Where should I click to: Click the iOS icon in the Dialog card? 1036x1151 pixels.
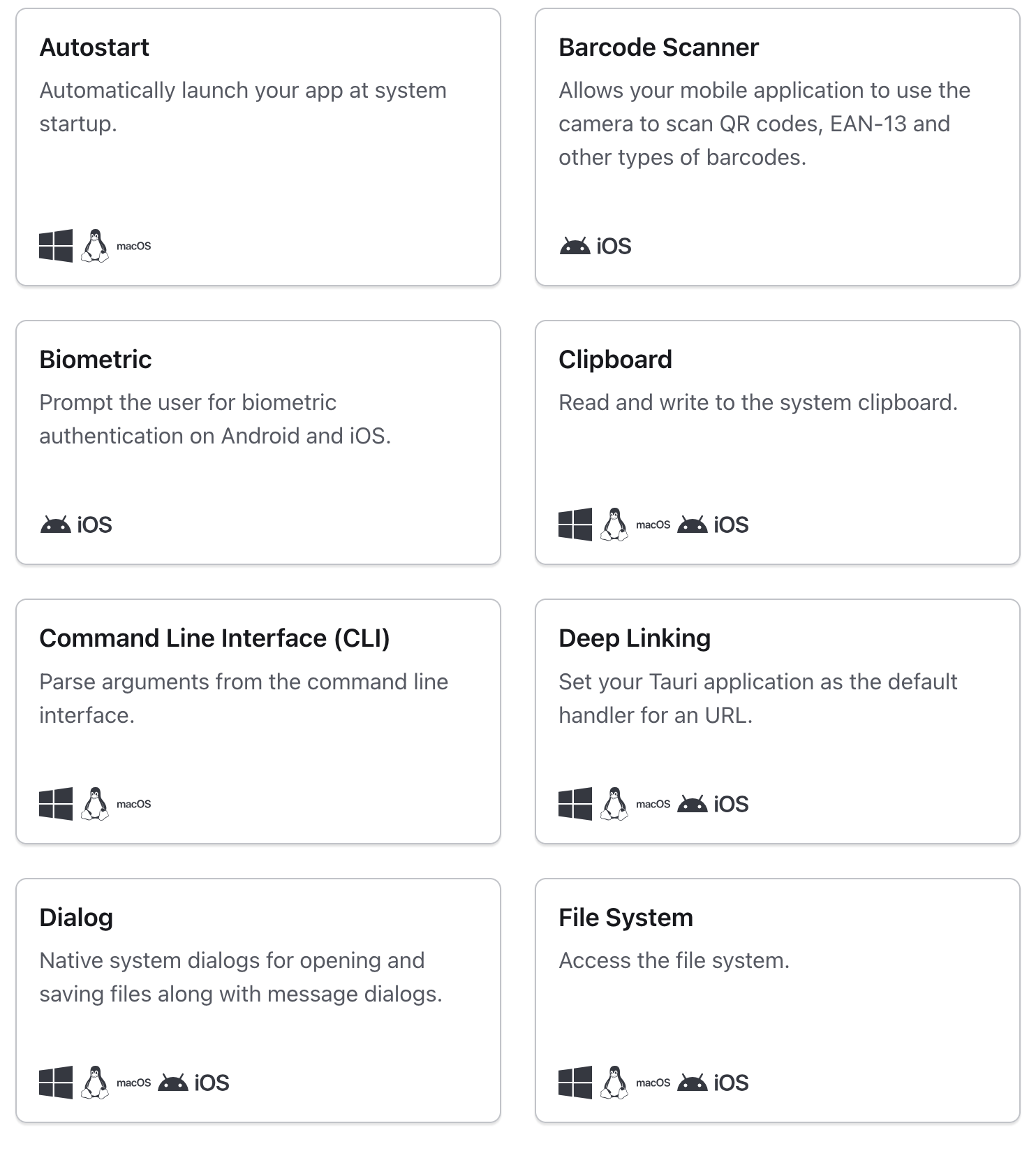pos(212,1083)
